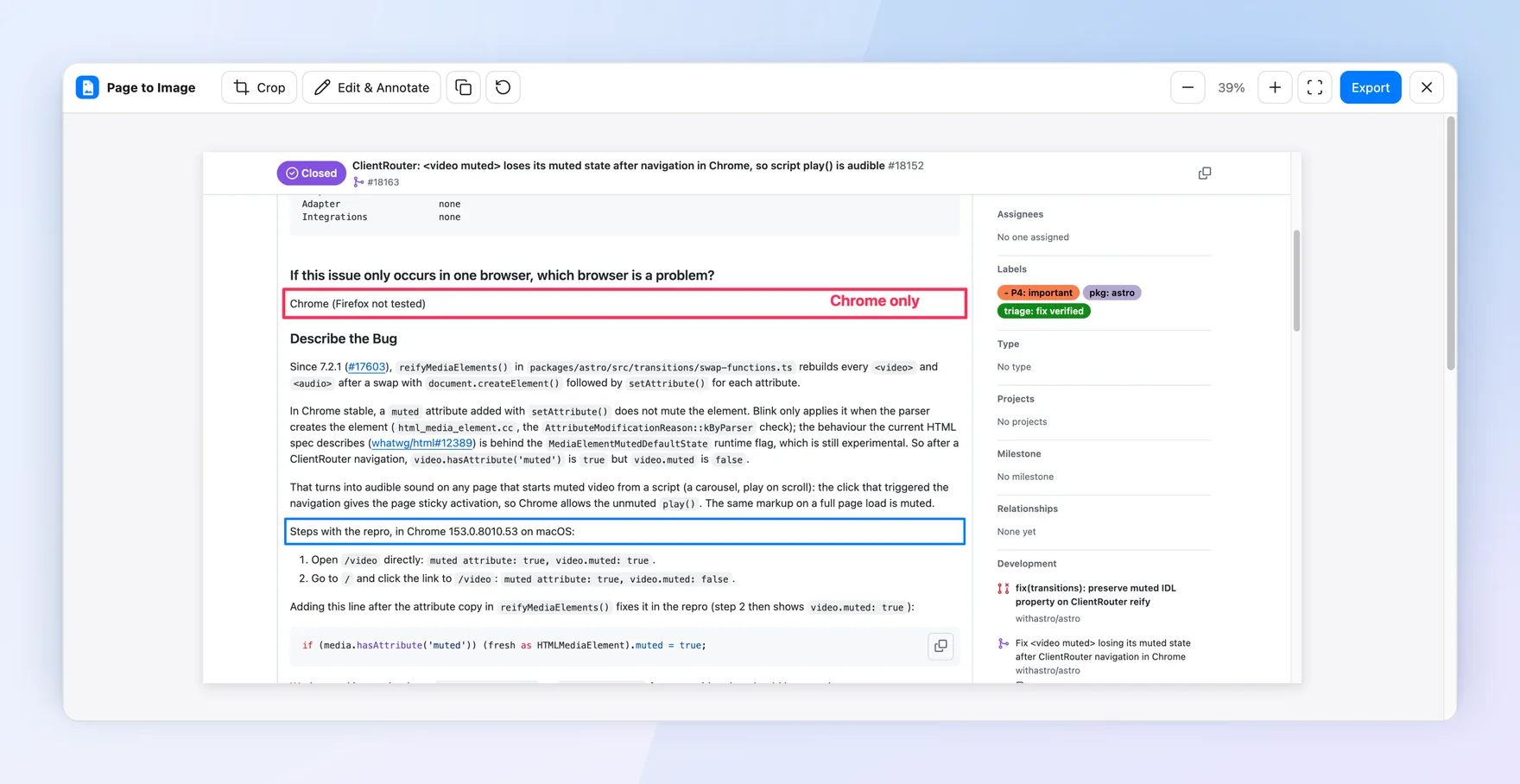
Task: Click the Relationships sidebar heading
Action: (1028, 509)
